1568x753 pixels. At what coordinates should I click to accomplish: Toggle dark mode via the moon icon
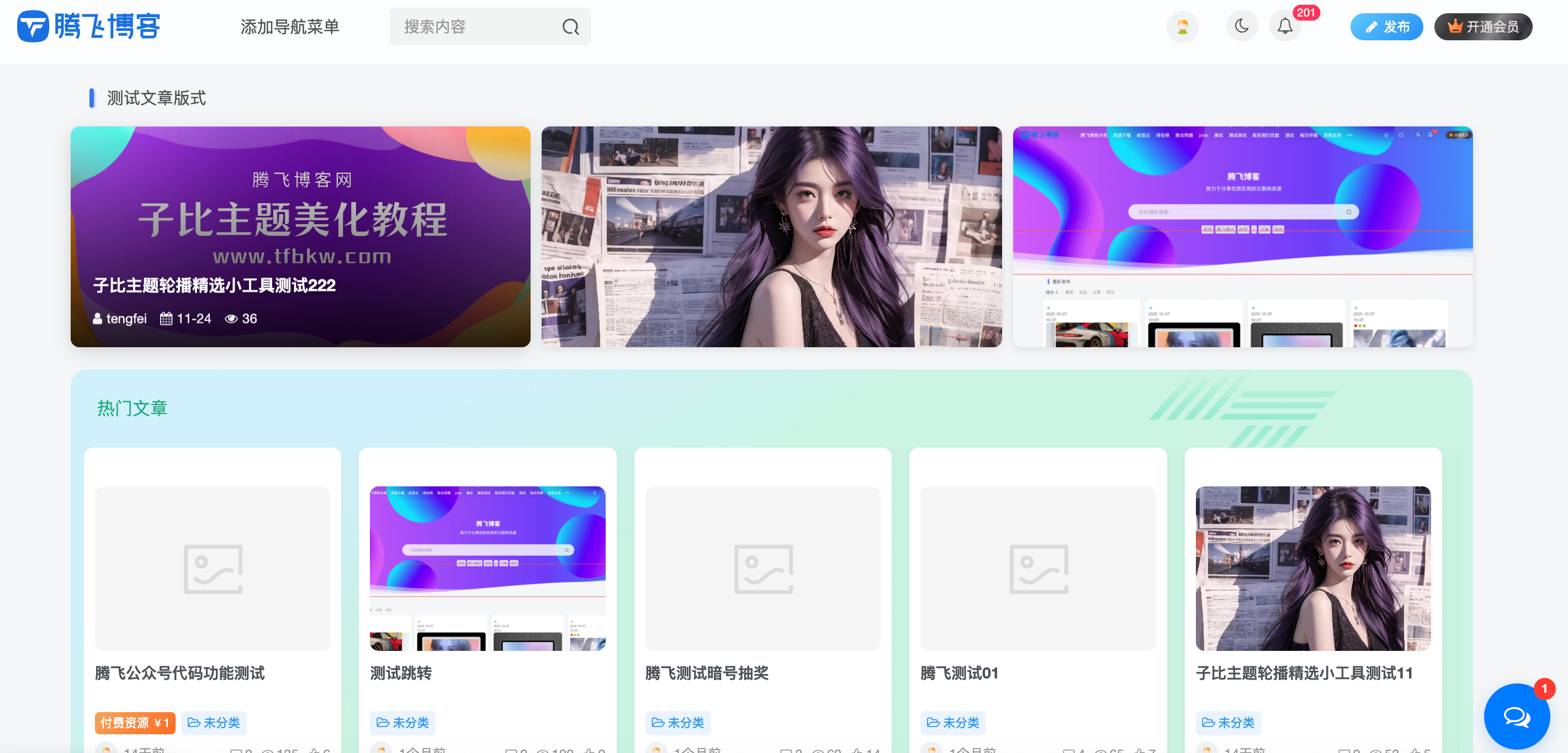point(1242,26)
